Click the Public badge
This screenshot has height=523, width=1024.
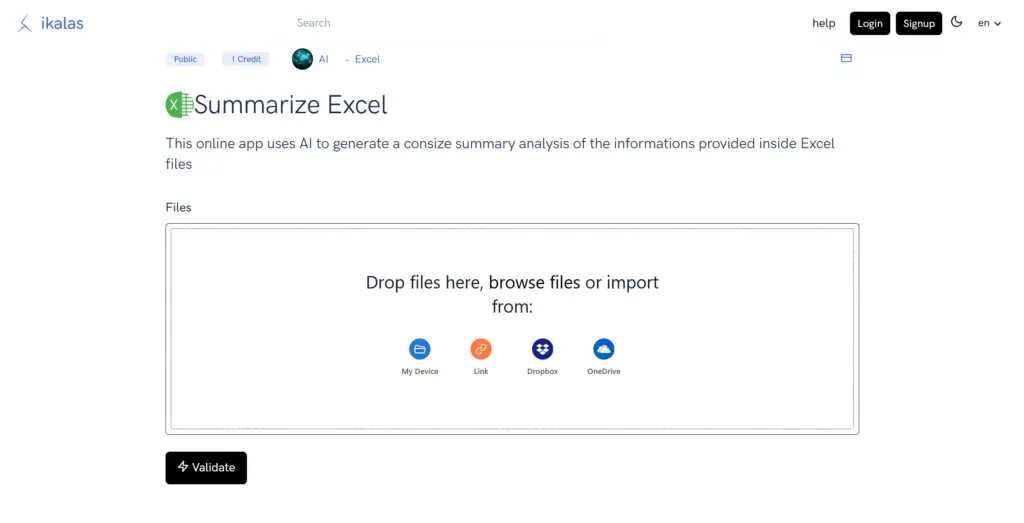tap(185, 59)
